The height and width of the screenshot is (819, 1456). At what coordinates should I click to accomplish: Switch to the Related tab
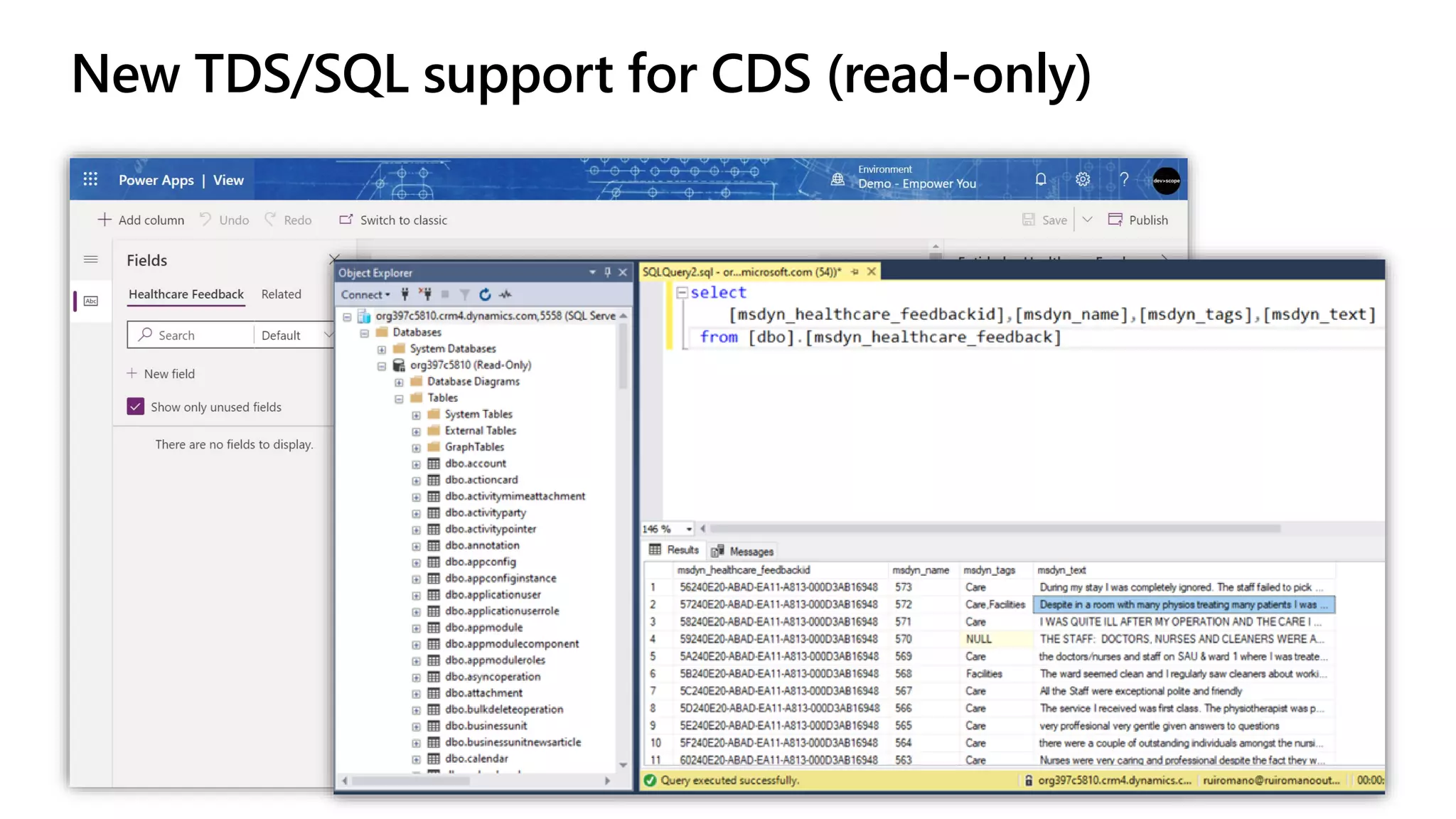point(281,294)
